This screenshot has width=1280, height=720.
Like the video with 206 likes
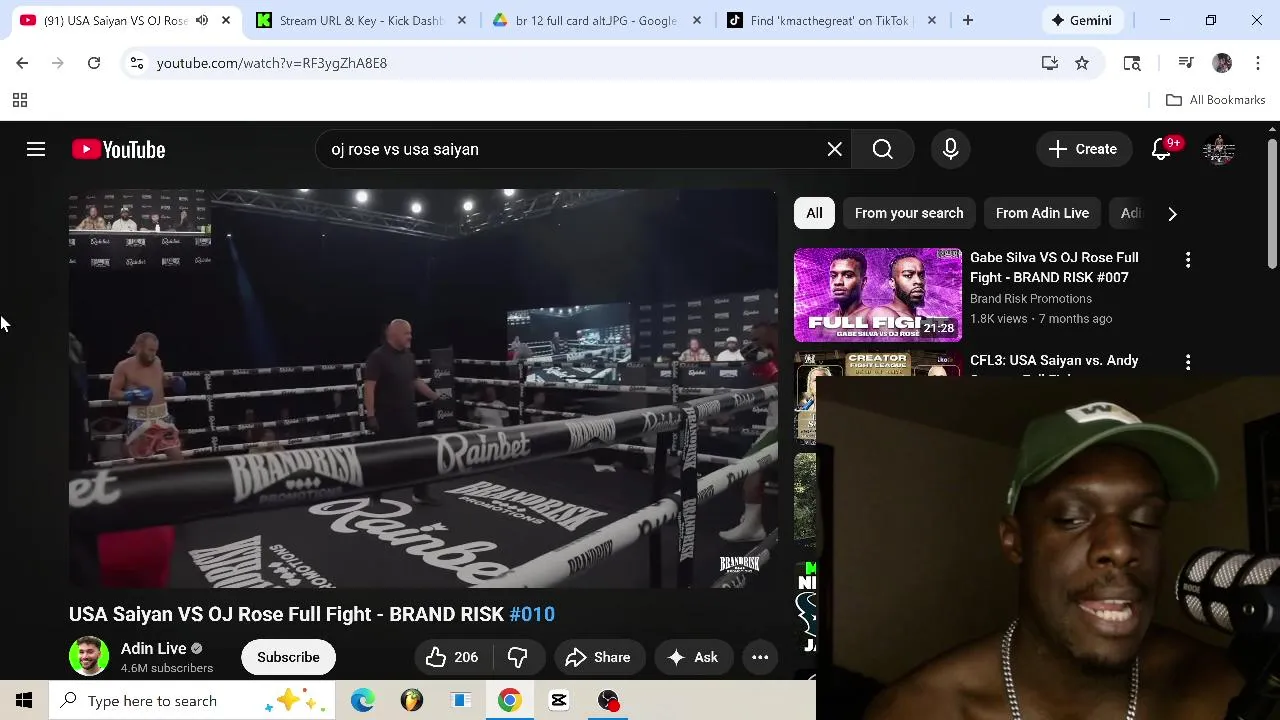point(451,657)
